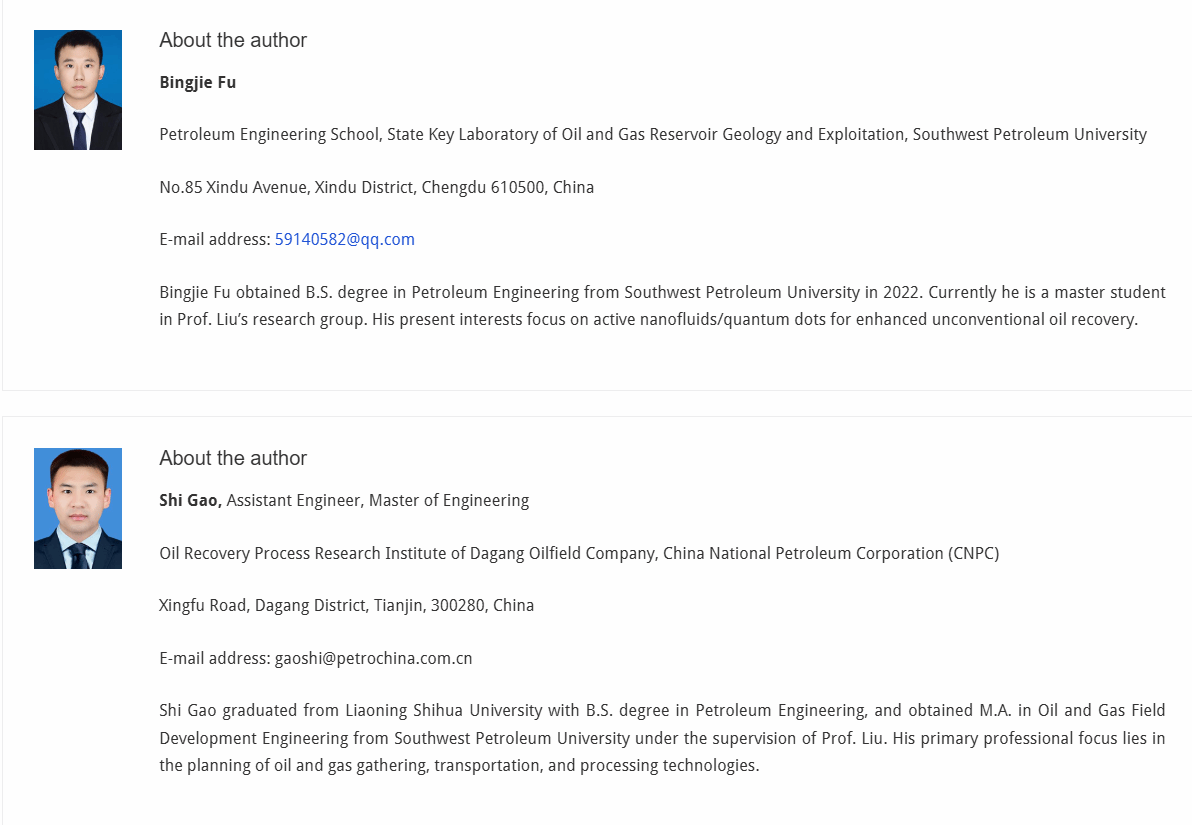Click the 'Assistant Engineer, Master of Engineering' title

(x=378, y=500)
